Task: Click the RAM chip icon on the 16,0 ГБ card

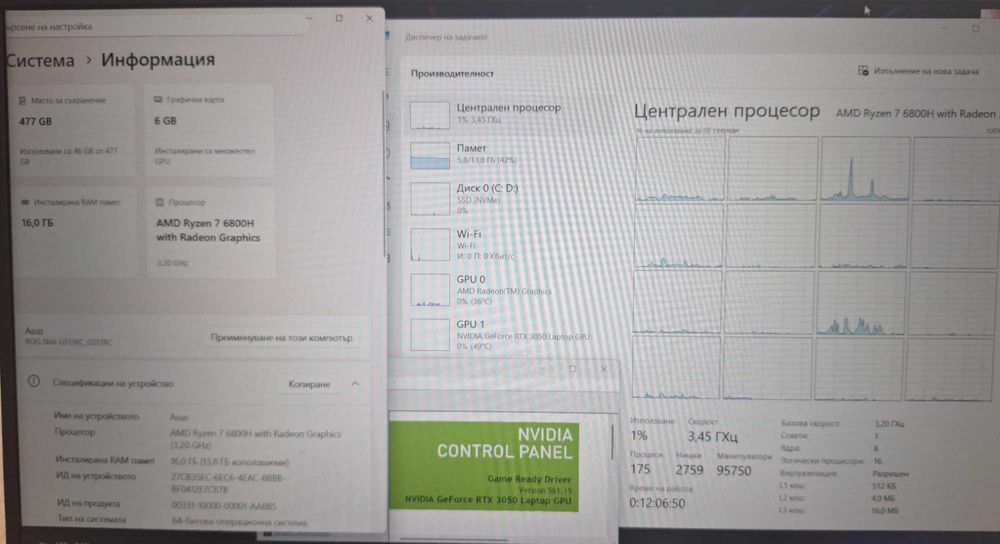Action: (x=25, y=202)
